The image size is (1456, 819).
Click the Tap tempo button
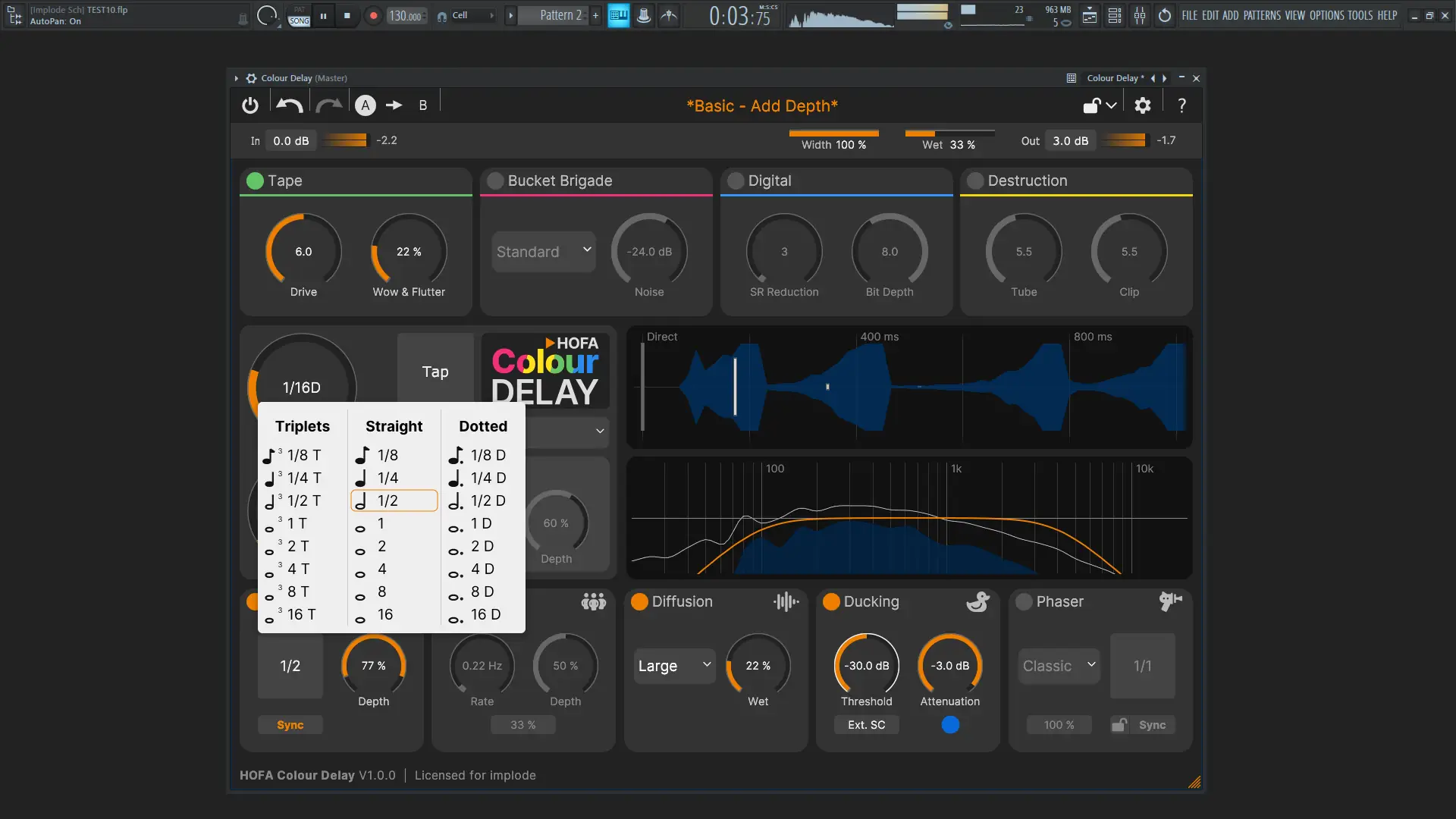[x=435, y=372]
